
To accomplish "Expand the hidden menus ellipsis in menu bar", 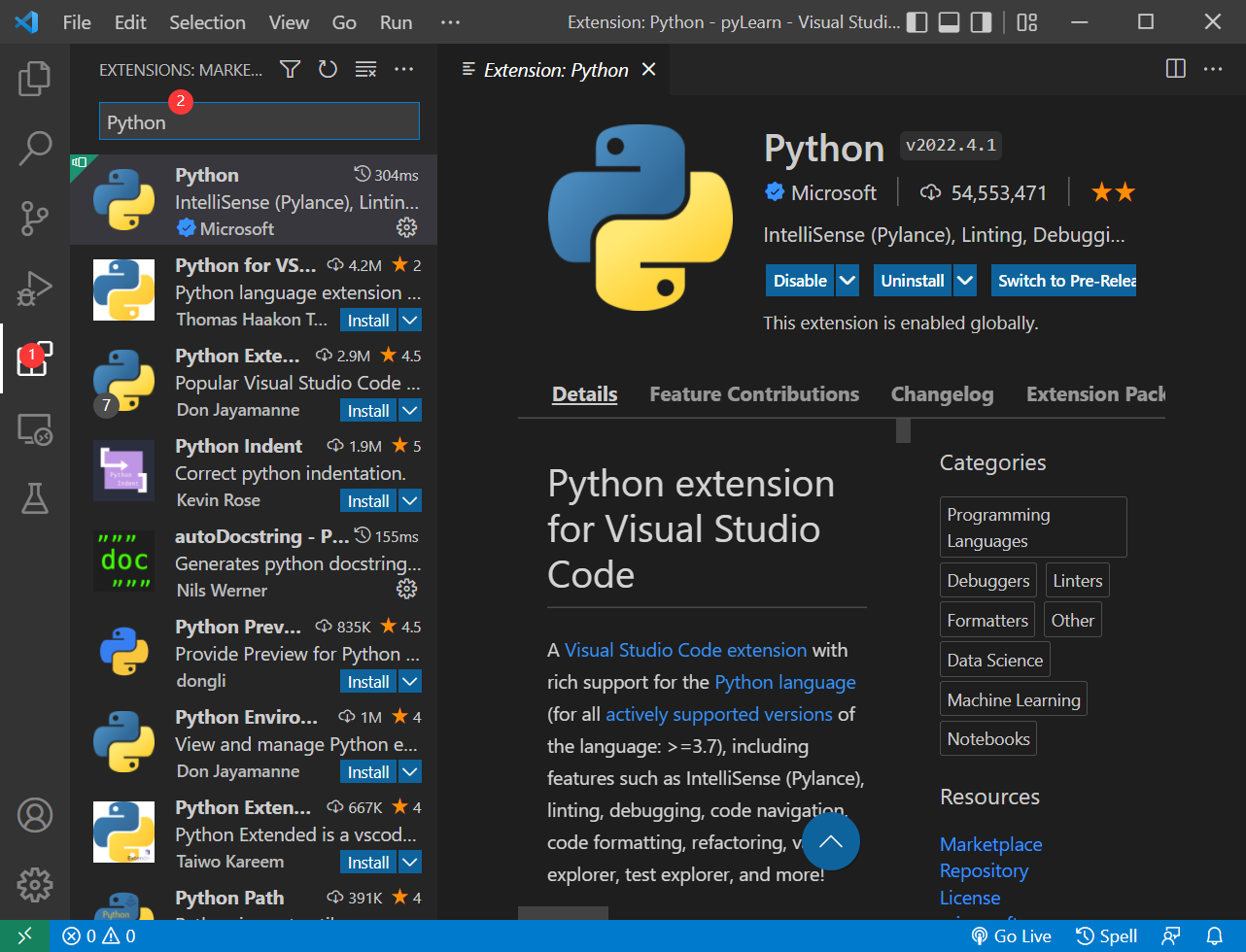I will (450, 21).
